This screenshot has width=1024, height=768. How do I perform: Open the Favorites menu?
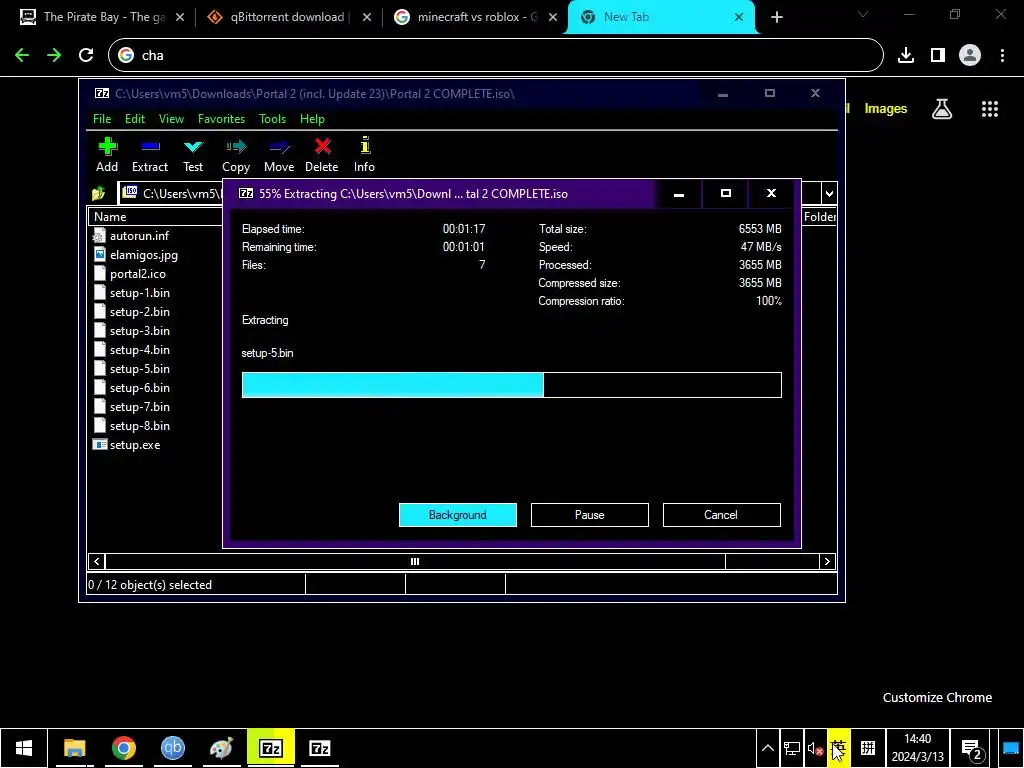[x=221, y=119]
